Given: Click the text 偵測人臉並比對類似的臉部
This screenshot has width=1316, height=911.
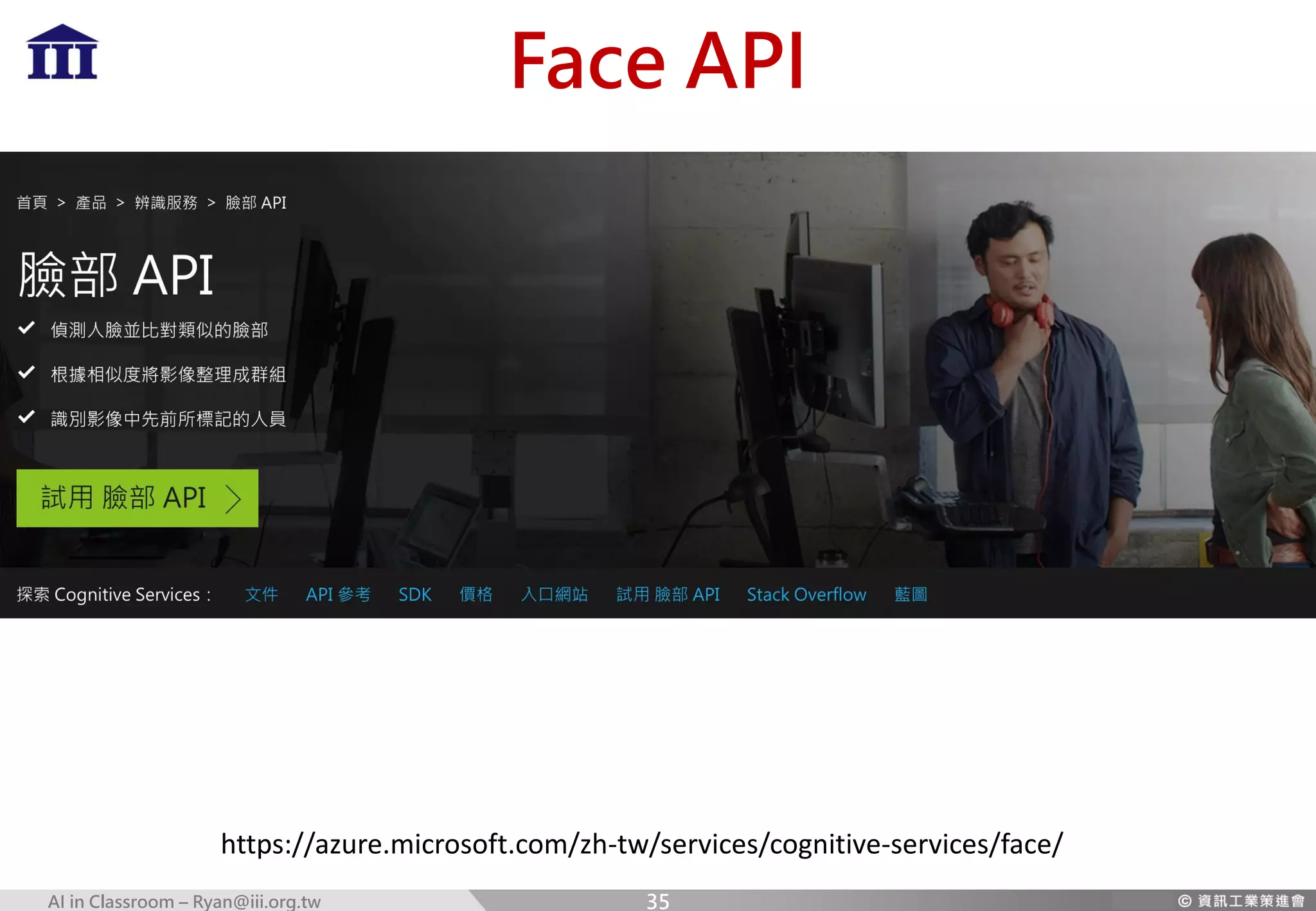Looking at the screenshot, I should click(159, 330).
